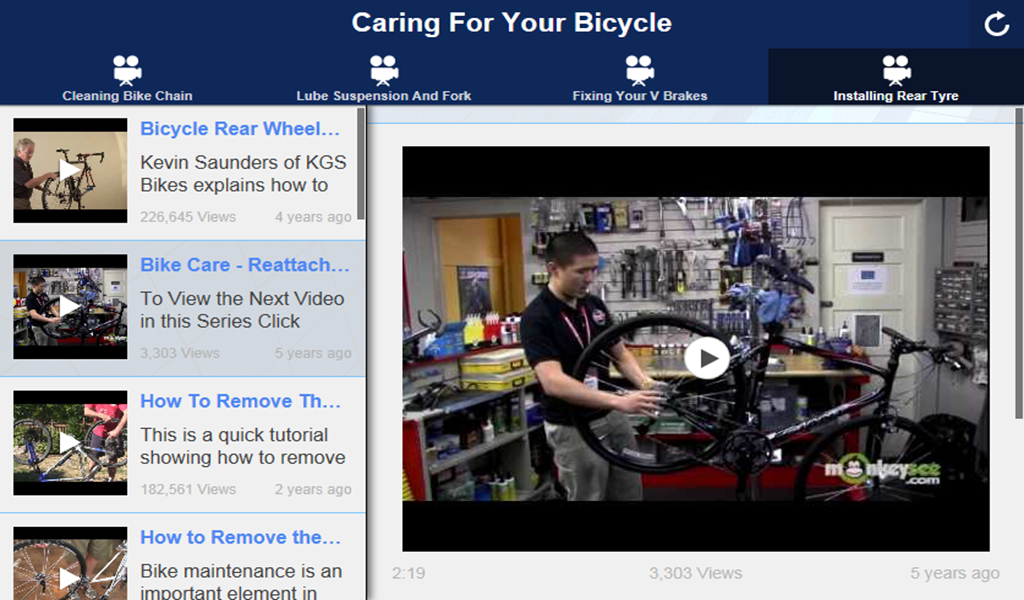Select the Installing Rear Tyre tab

pos(896,96)
